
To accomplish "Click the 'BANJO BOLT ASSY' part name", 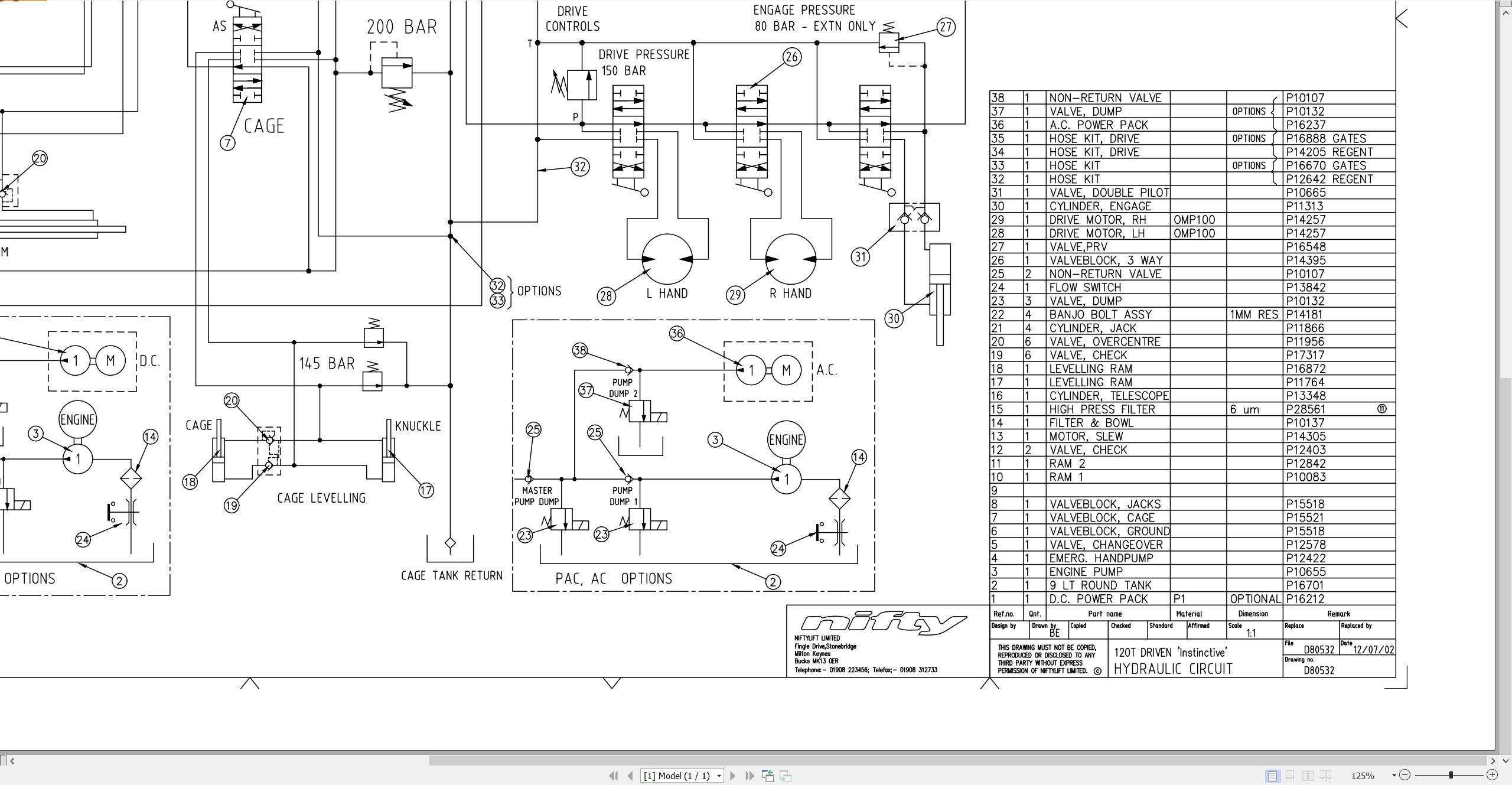I will click(x=1101, y=314).
